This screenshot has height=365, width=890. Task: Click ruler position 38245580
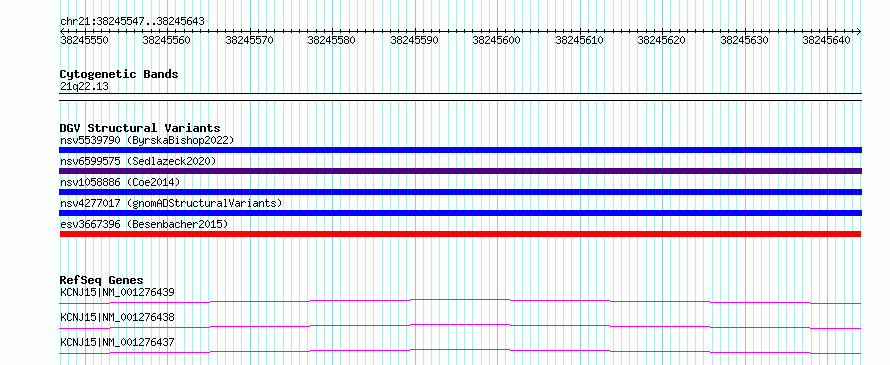(x=332, y=40)
